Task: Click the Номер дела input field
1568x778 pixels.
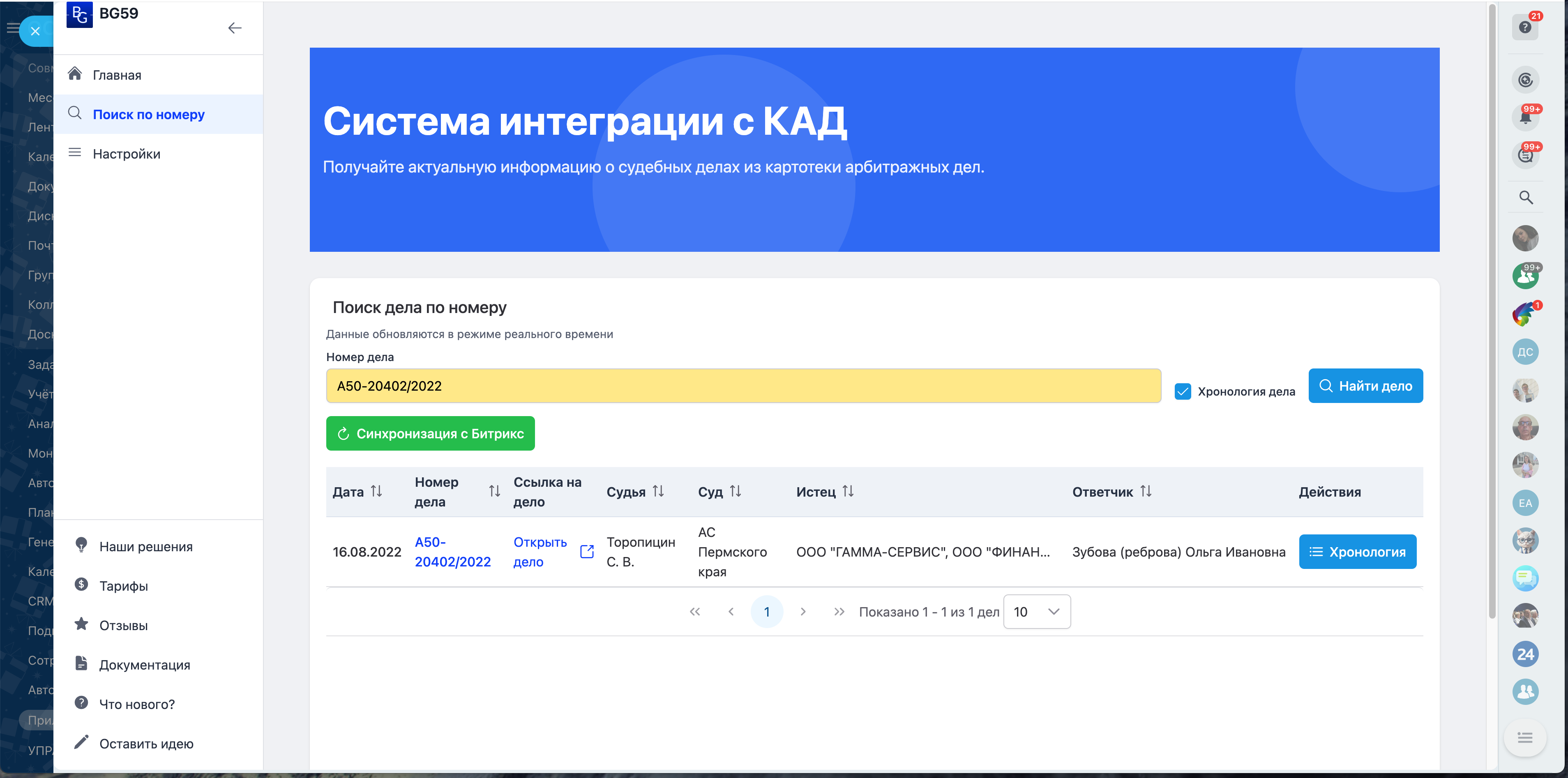Action: (x=742, y=386)
